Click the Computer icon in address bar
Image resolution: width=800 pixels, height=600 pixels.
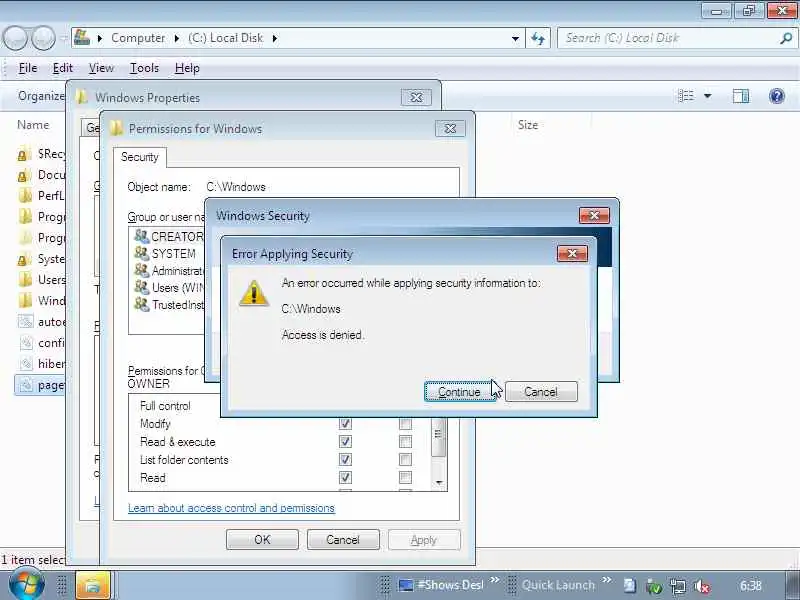pyautogui.click(x=82, y=37)
